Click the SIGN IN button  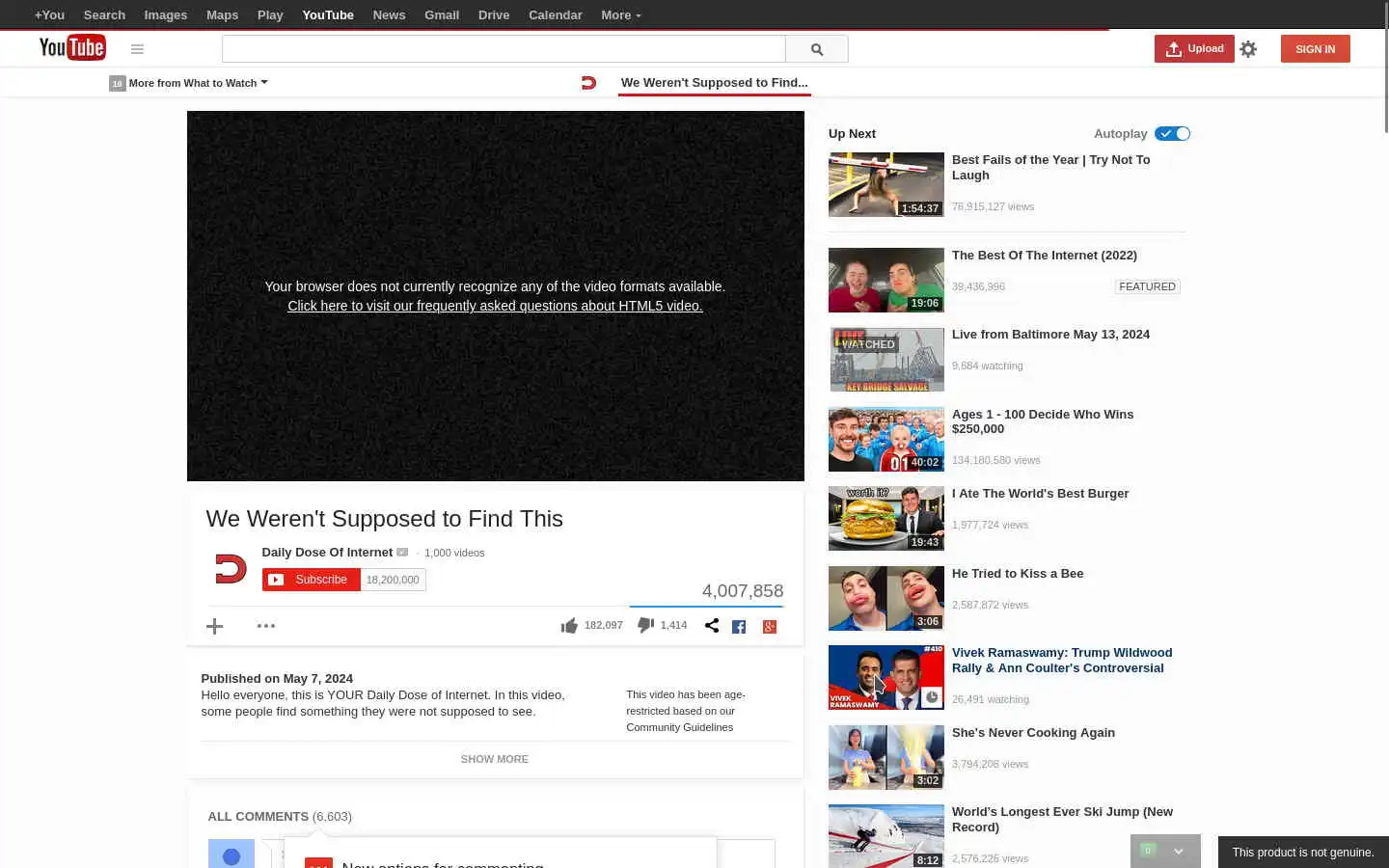[x=1316, y=49]
